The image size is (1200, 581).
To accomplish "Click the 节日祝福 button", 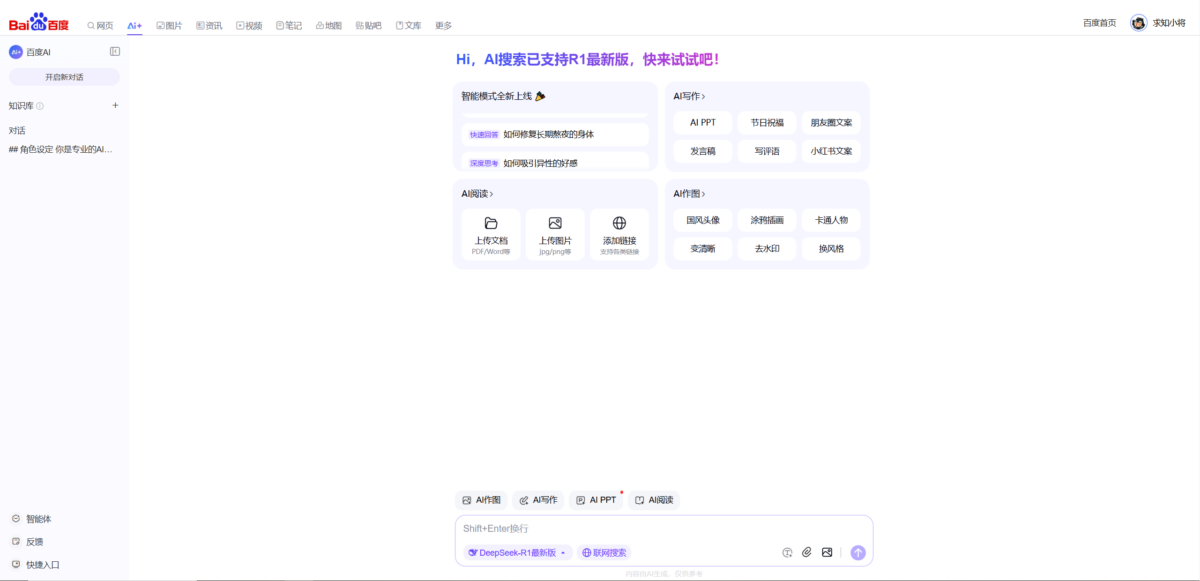I will pyautogui.click(x=767, y=123).
